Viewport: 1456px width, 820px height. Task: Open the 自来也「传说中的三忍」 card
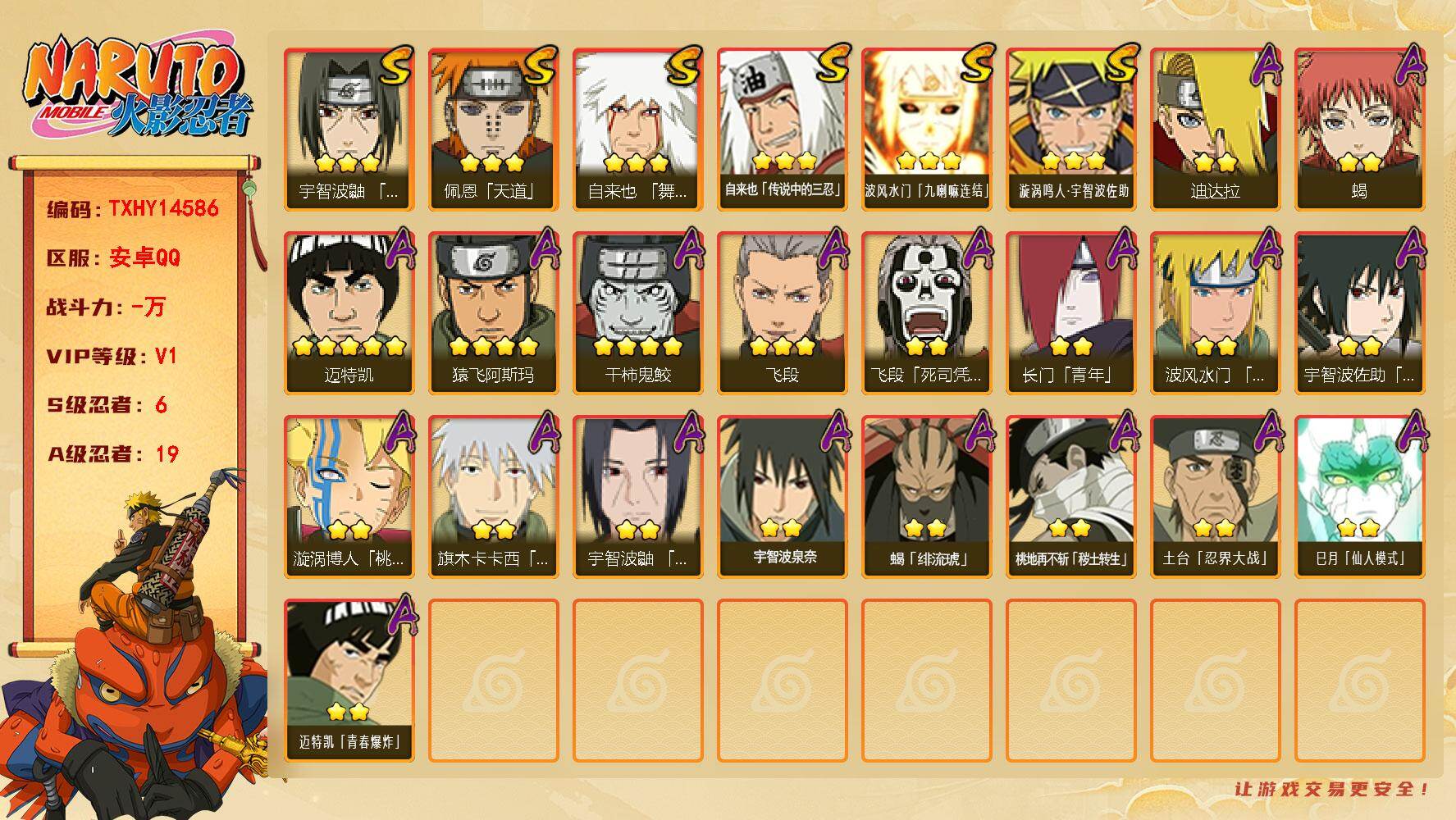[x=782, y=130]
